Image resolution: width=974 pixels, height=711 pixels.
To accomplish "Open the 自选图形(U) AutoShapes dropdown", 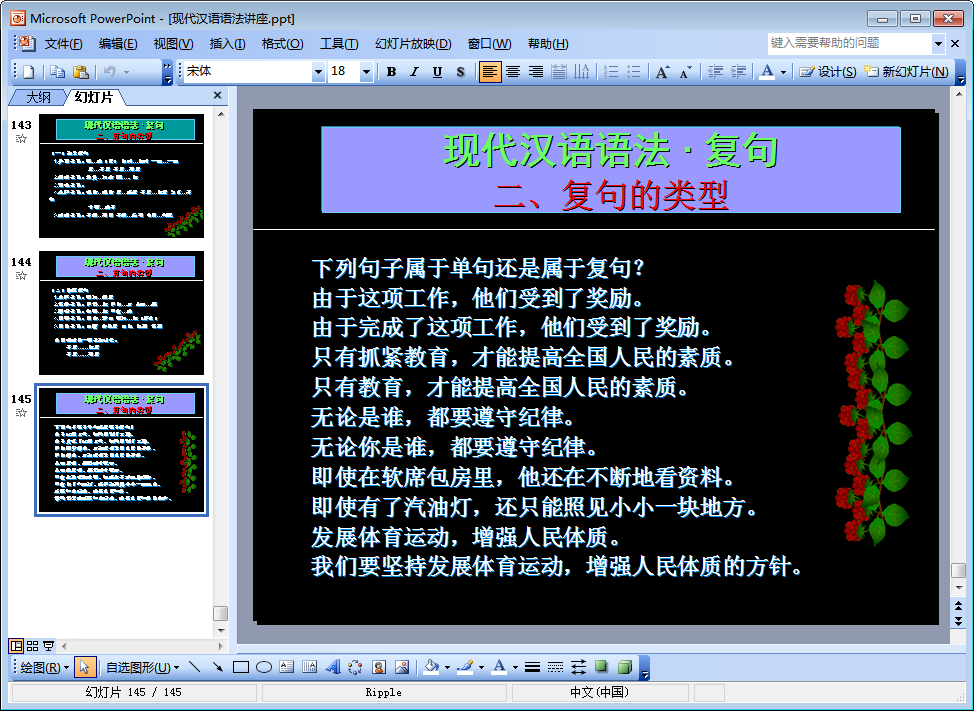I will point(142,668).
